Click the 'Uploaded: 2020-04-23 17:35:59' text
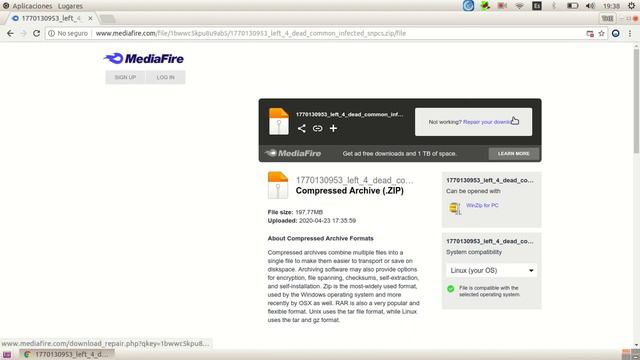Image resolution: width=640 pixels, height=360 pixels. point(312,220)
